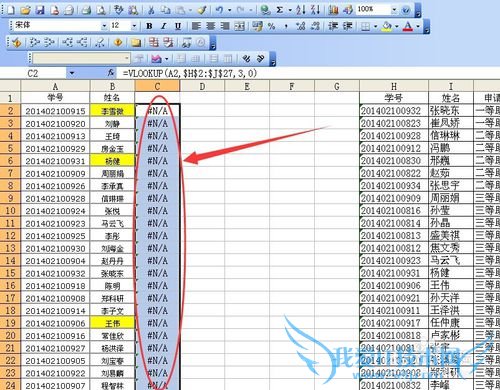
Task: Circle invalid data in the sheet
Action: pos(153,42)
